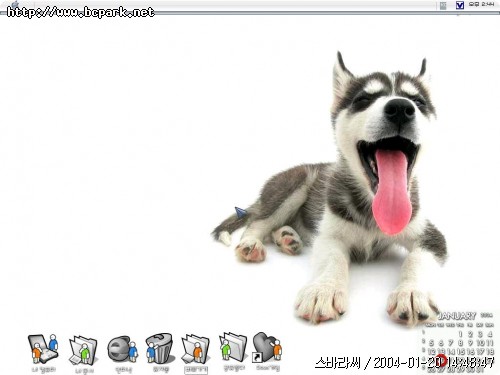Screen dimensions: 500x375
Task: Open the selected folder icon with orange figure
Action: (x=196, y=350)
